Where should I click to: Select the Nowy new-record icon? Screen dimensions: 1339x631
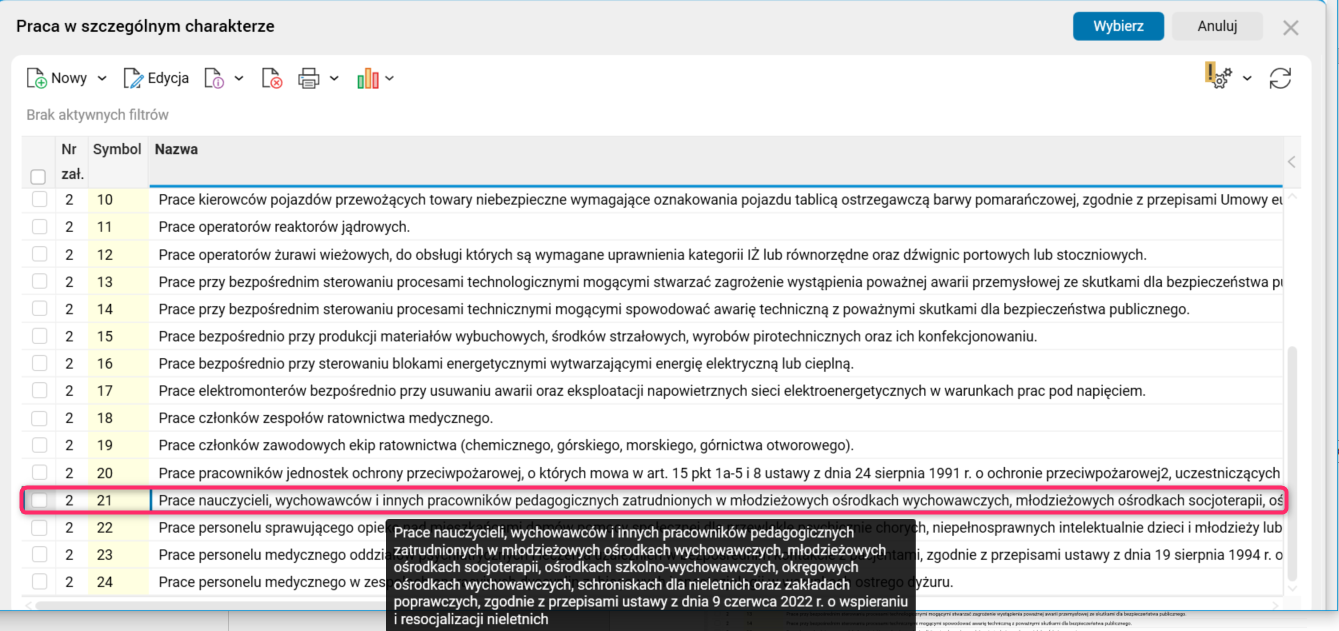(x=38, y=77)
